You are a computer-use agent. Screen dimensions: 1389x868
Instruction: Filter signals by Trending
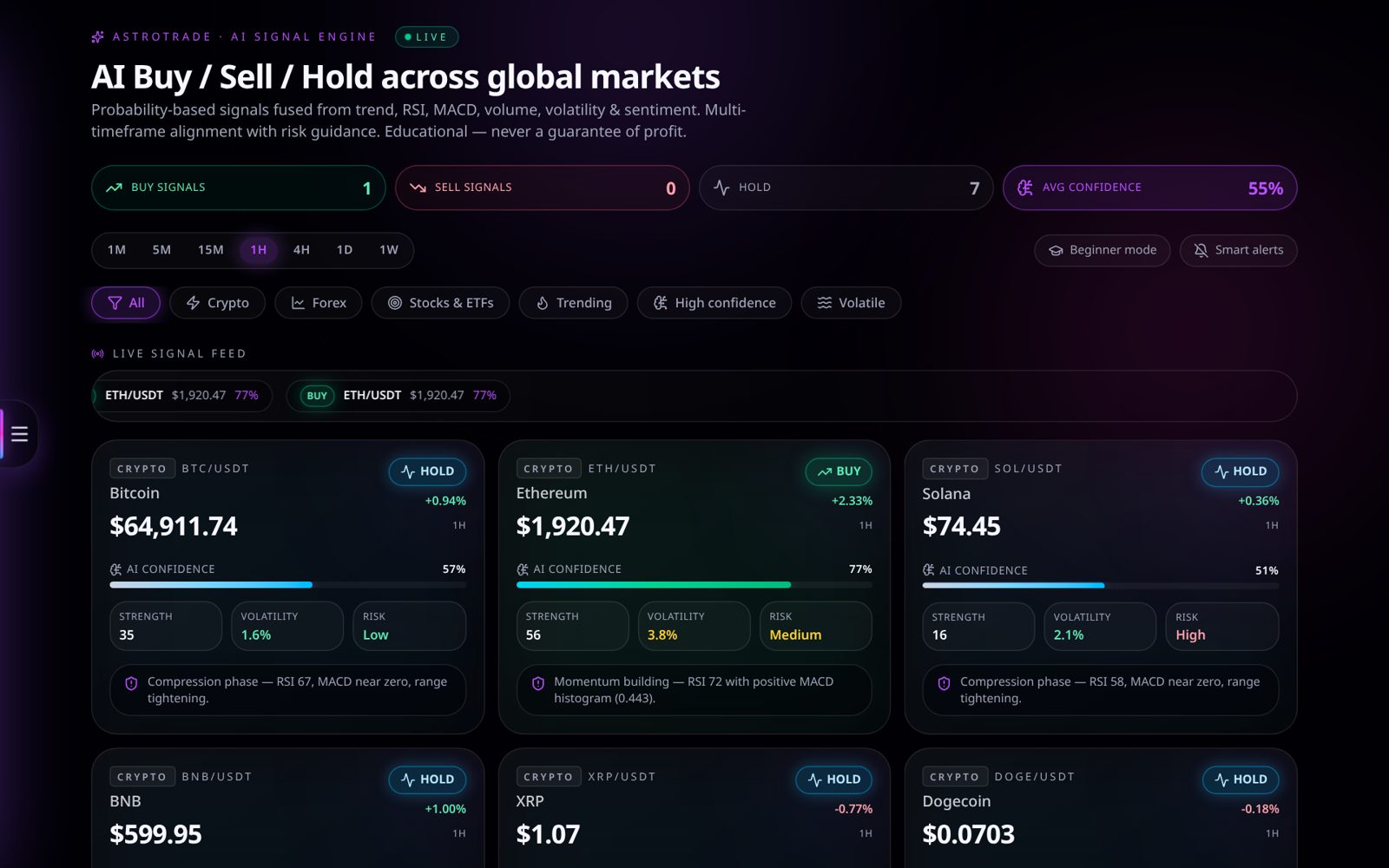(x=573, y=303)
